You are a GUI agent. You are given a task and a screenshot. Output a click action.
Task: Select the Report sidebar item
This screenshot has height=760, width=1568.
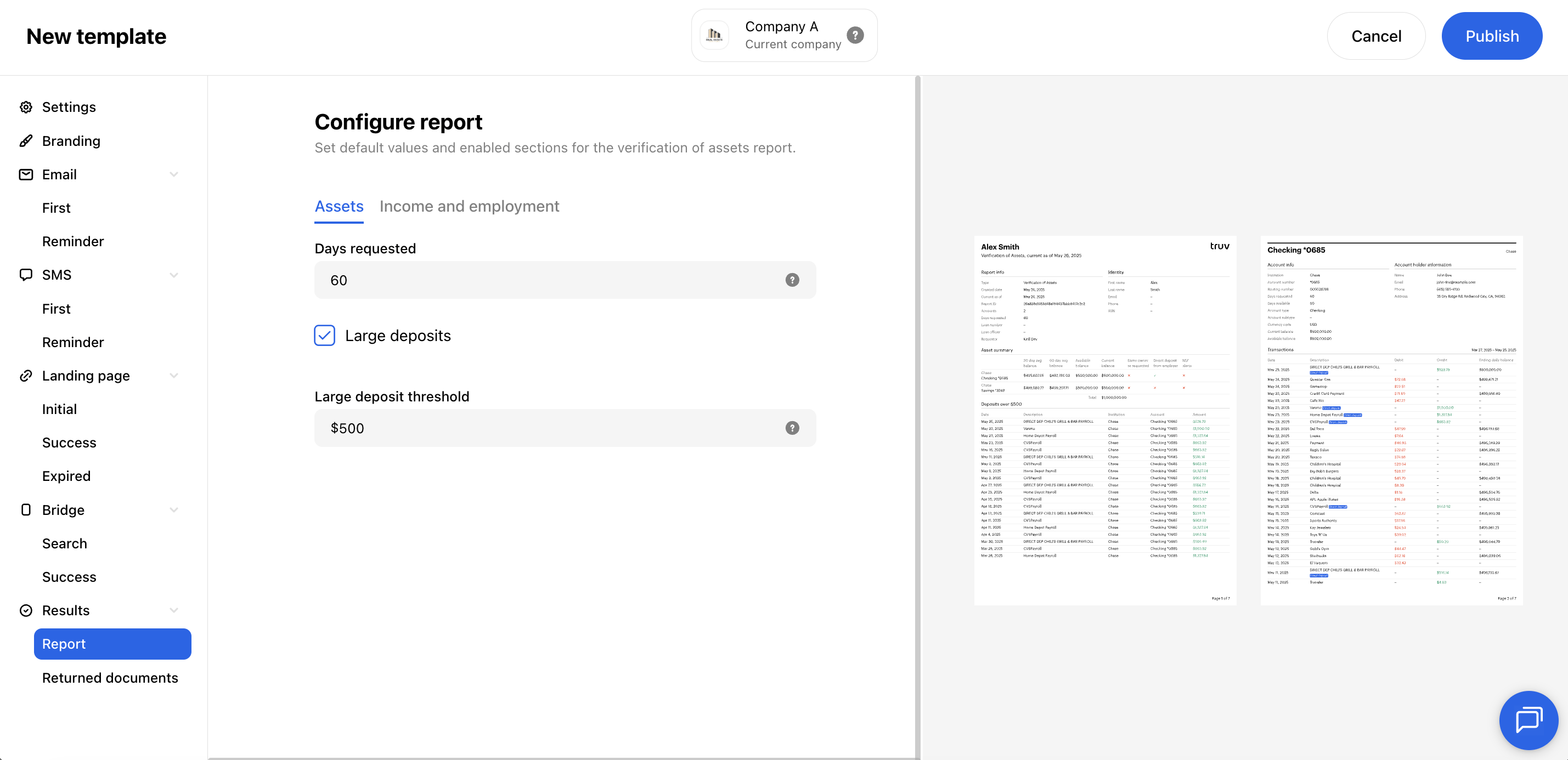[x=112, y=644]
